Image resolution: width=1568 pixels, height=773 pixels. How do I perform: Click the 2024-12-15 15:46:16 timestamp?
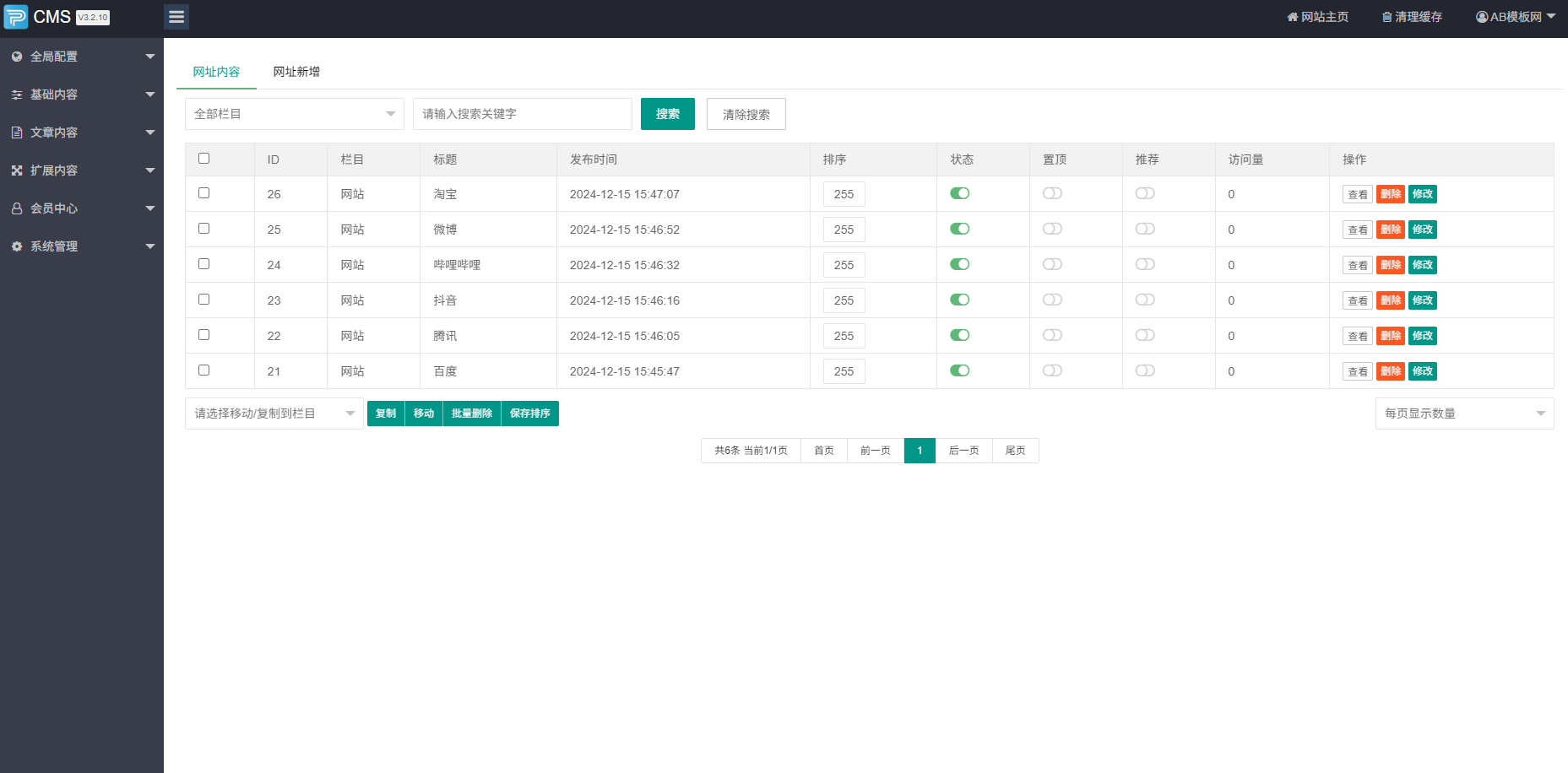pos(625,300)
